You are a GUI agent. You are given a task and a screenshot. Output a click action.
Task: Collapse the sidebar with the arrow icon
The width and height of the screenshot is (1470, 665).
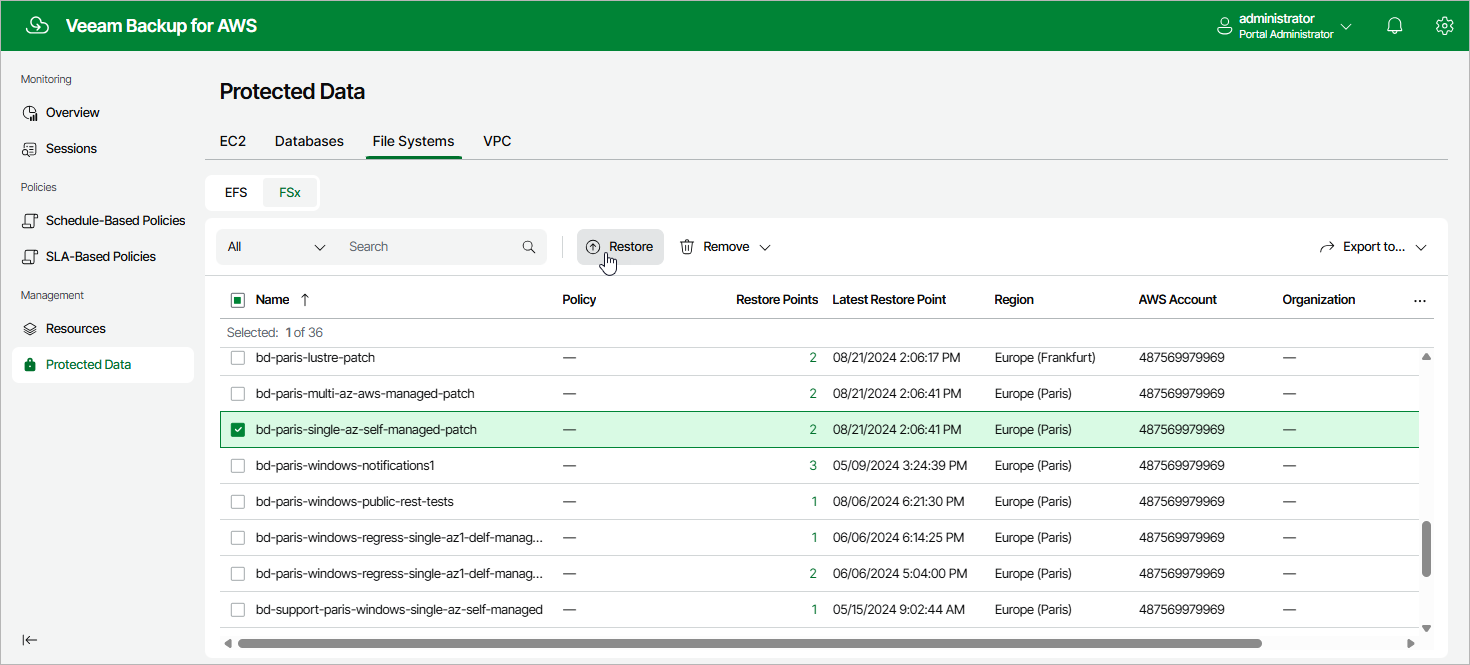(30, 640)
